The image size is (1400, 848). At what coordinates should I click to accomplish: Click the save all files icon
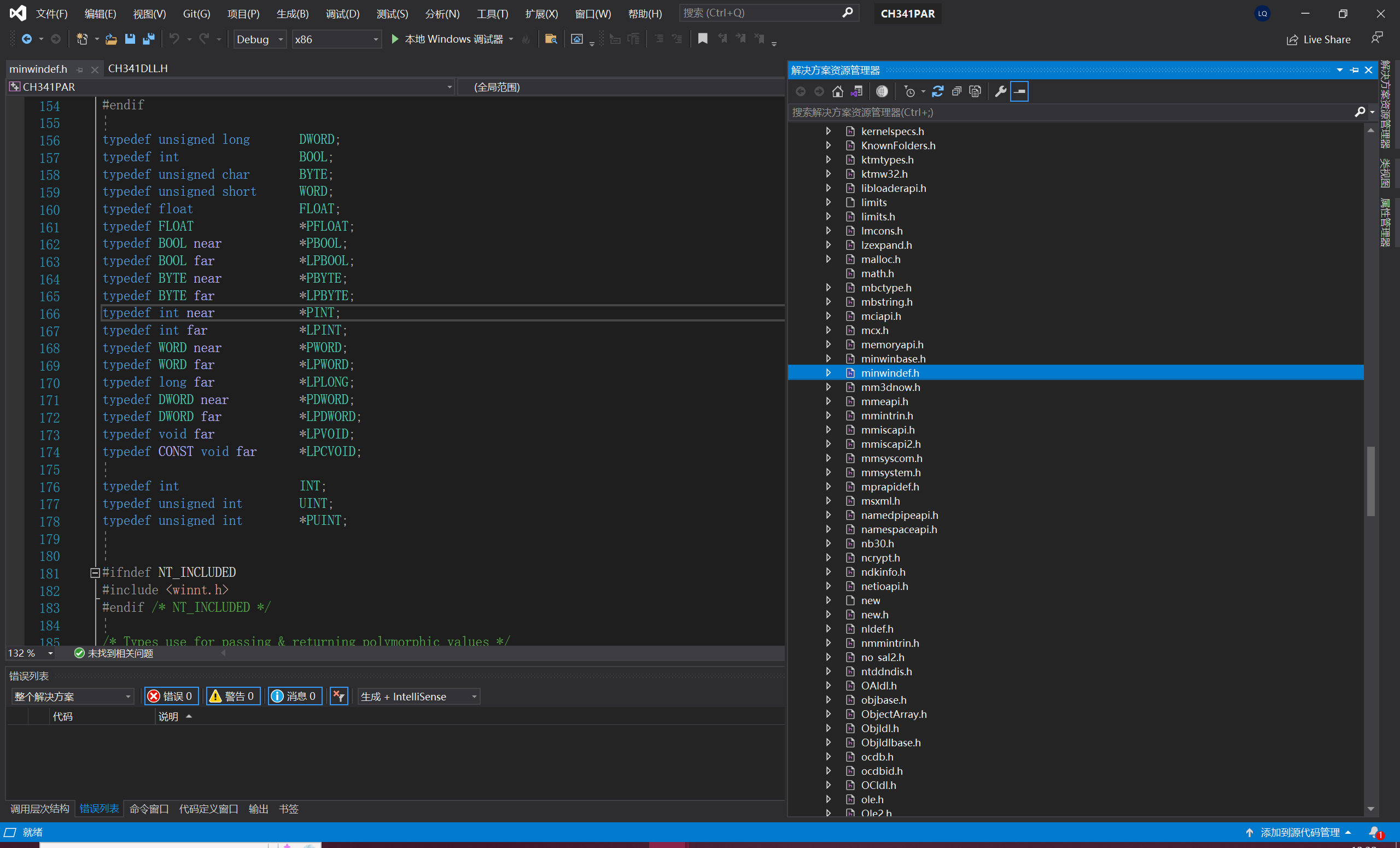tap(149, 39)
